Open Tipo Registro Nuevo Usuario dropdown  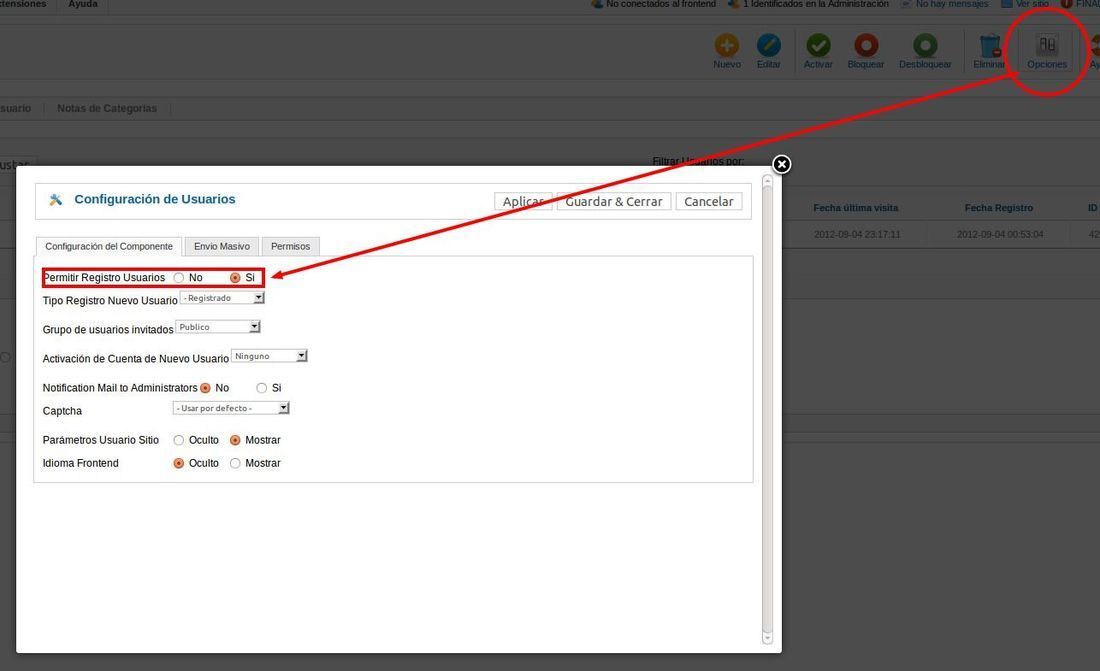[x=222, y=298]
